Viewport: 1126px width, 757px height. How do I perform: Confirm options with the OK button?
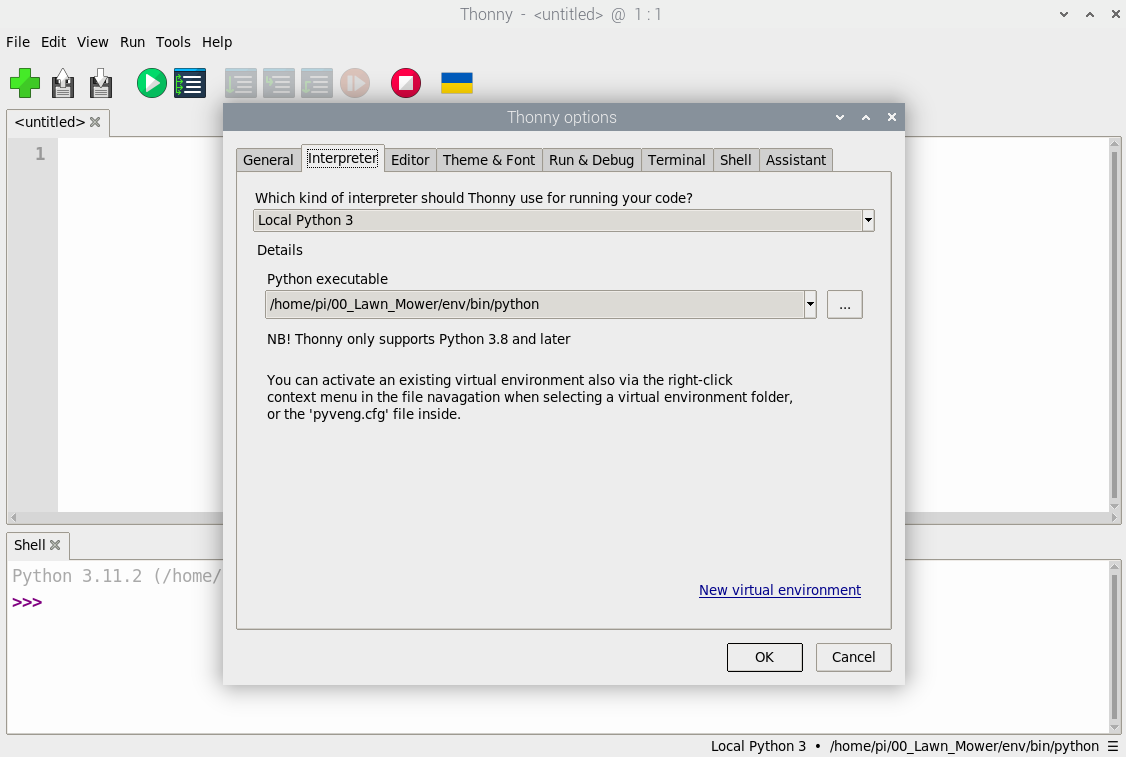(x=765, y=657)
